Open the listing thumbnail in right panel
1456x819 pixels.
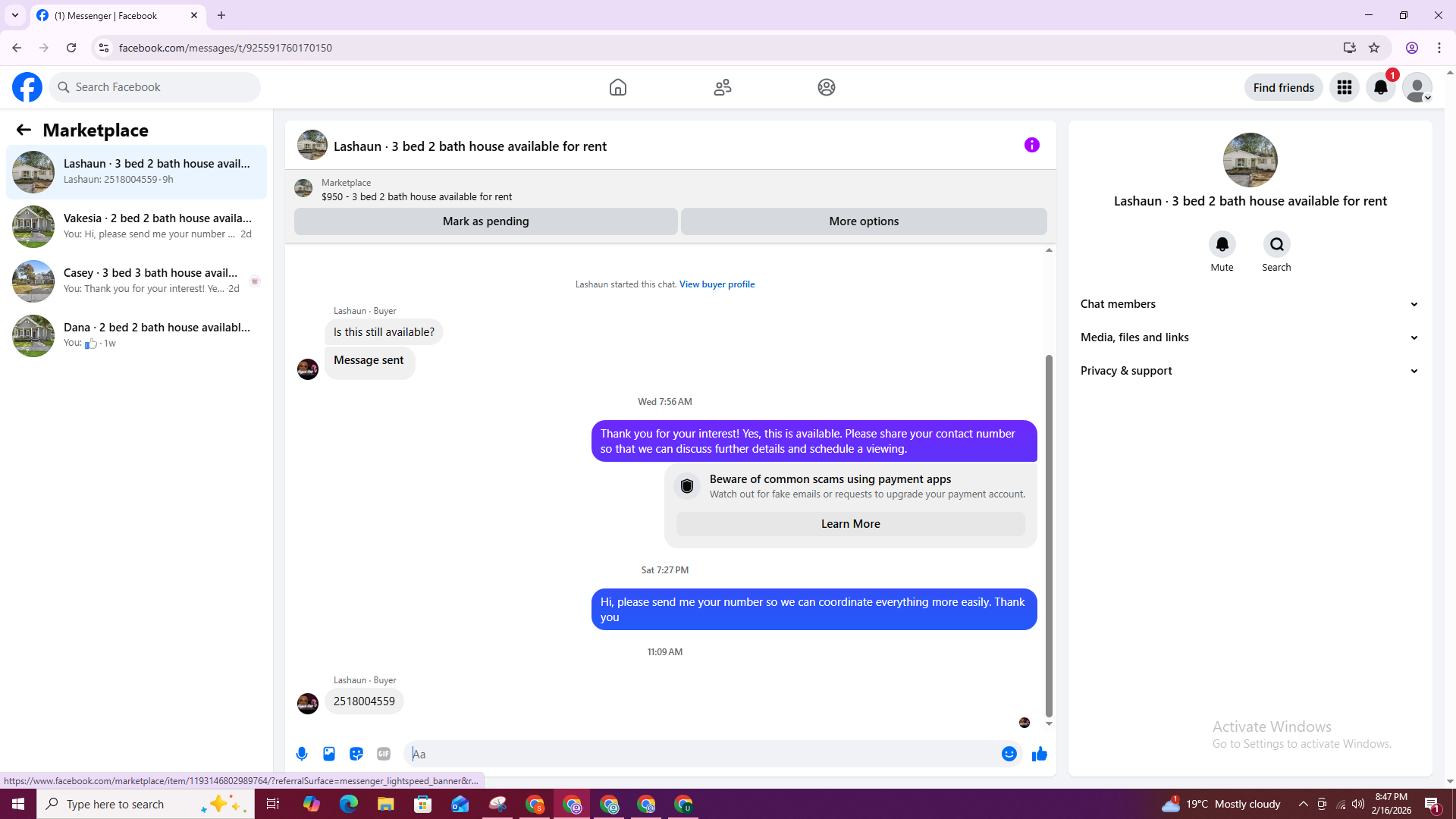[x=1250, y=160]
